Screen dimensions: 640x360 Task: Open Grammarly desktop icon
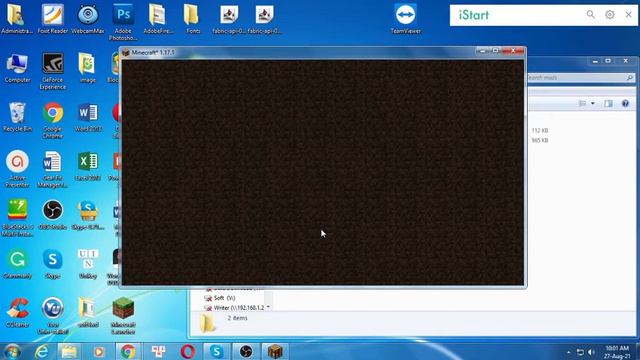pyautogui.click(x=17, y=264)
